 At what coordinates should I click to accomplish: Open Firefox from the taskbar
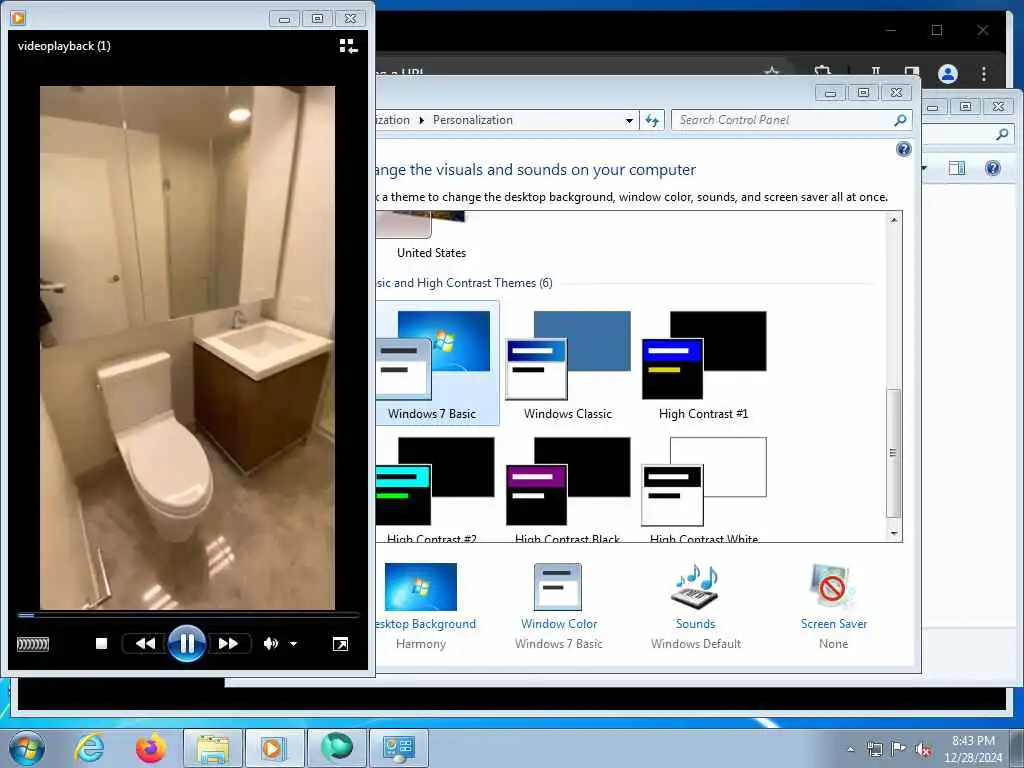click(x=150, y=748)
